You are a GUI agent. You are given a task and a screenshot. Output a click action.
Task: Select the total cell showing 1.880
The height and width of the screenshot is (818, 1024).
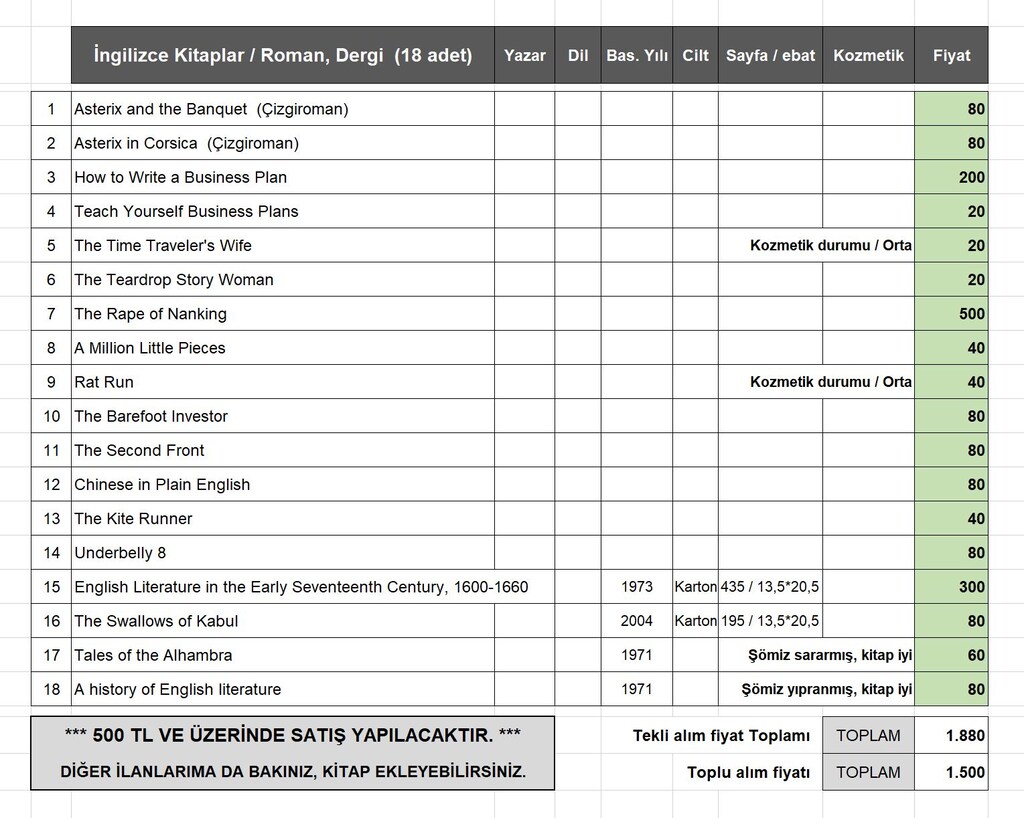951,735
